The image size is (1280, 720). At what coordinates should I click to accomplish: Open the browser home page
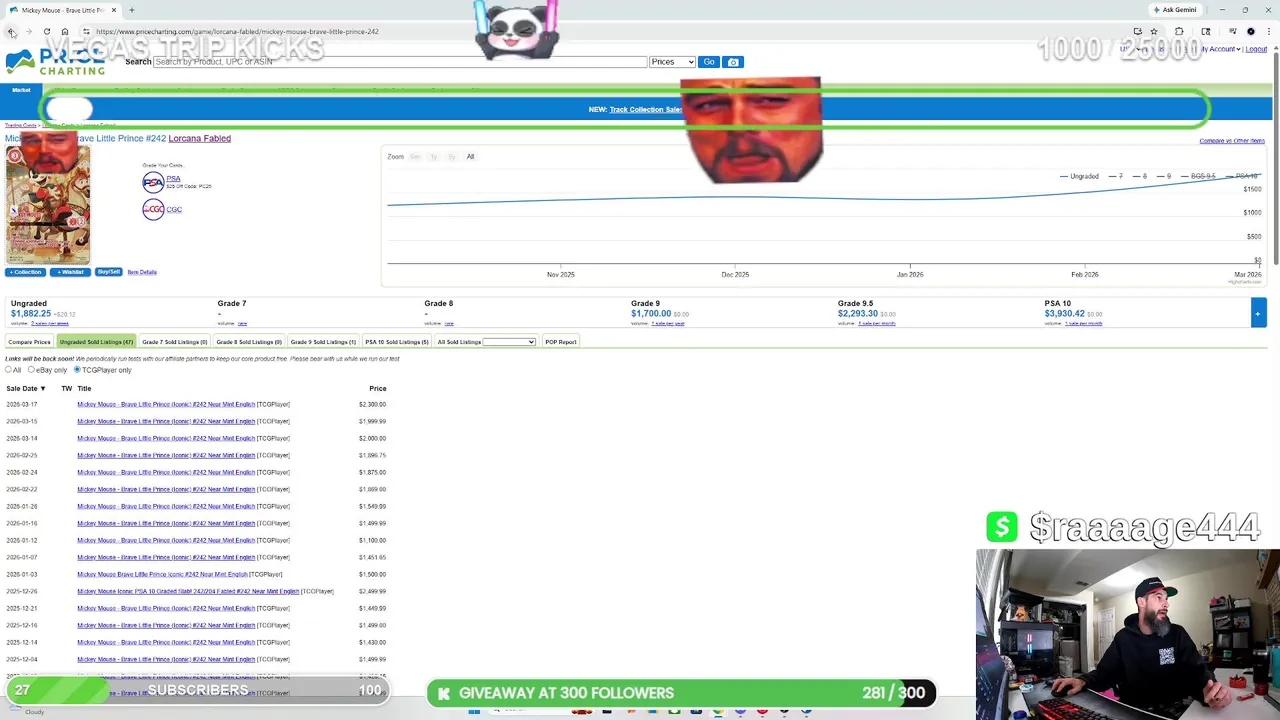[x=64, y=32]
